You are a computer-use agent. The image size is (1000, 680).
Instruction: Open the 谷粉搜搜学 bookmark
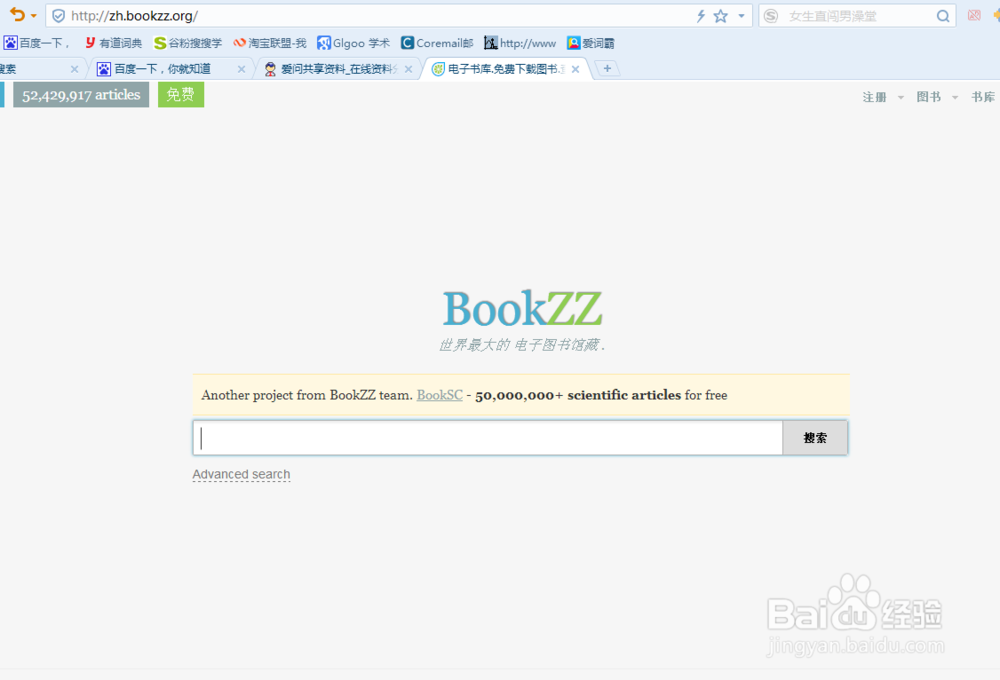tap(188, 43)
